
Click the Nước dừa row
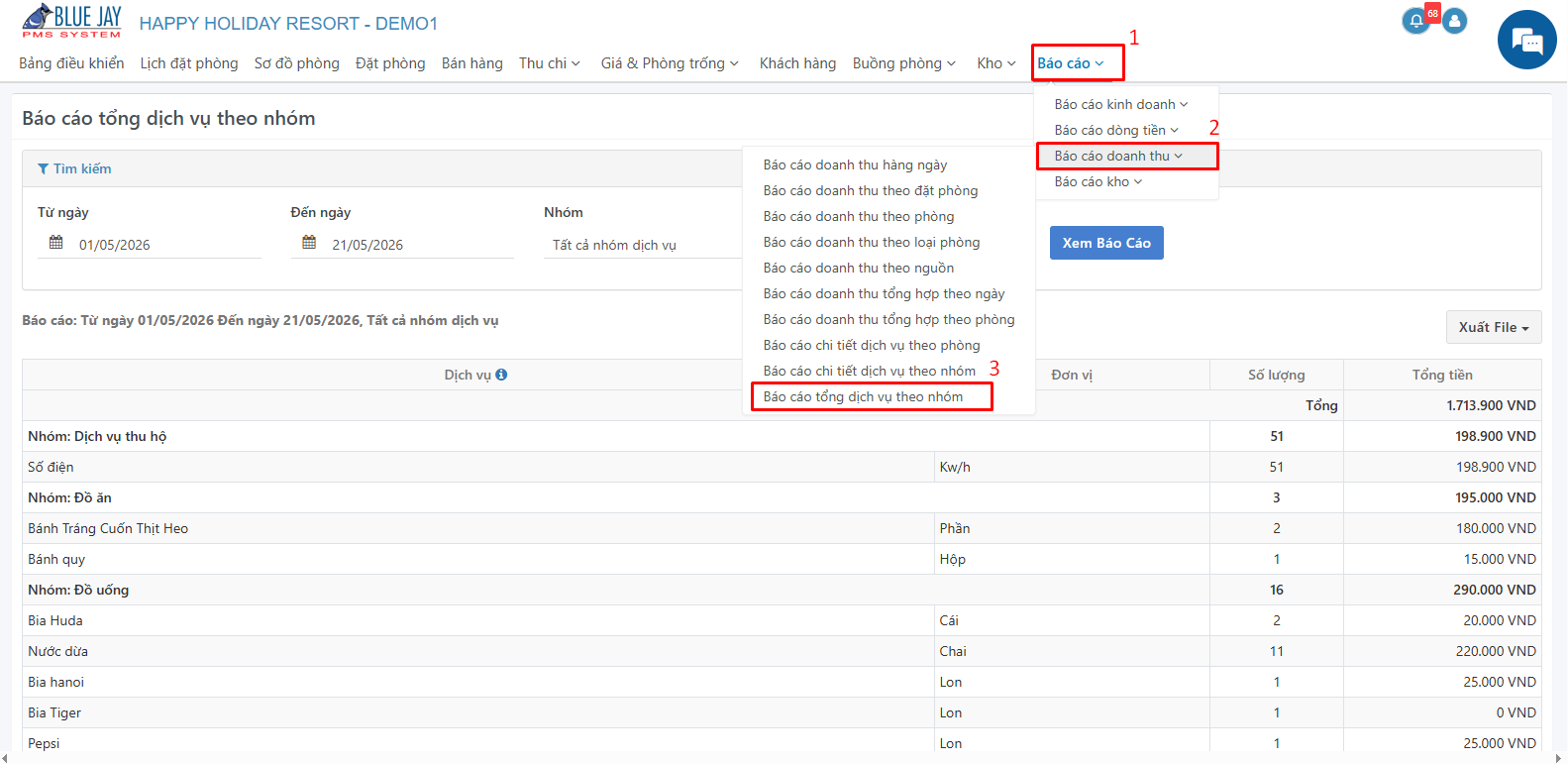782,651
